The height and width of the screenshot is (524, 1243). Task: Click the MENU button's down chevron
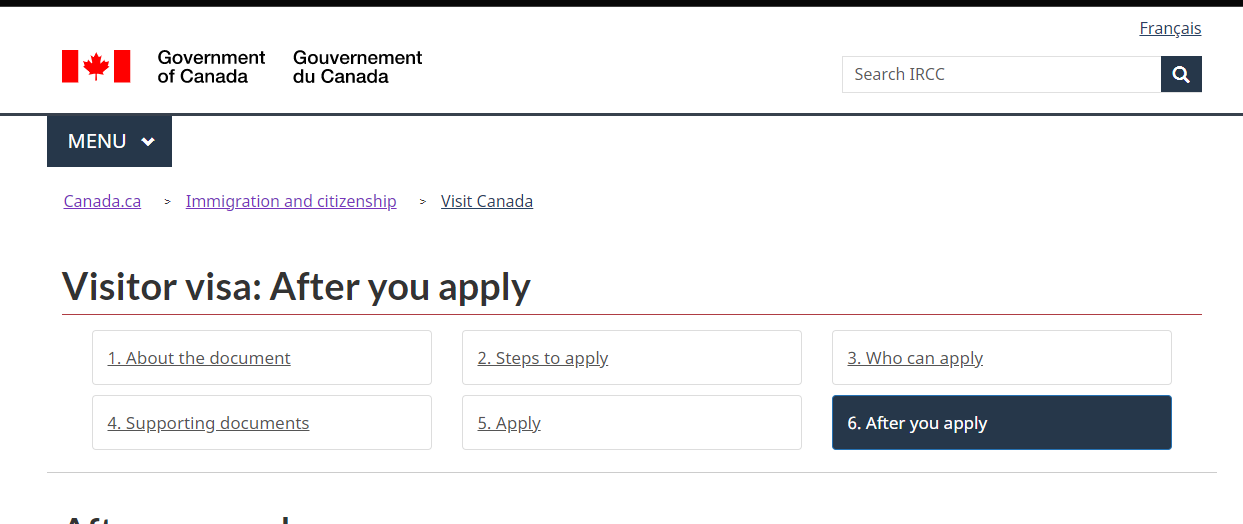click(x=148, y=142)
